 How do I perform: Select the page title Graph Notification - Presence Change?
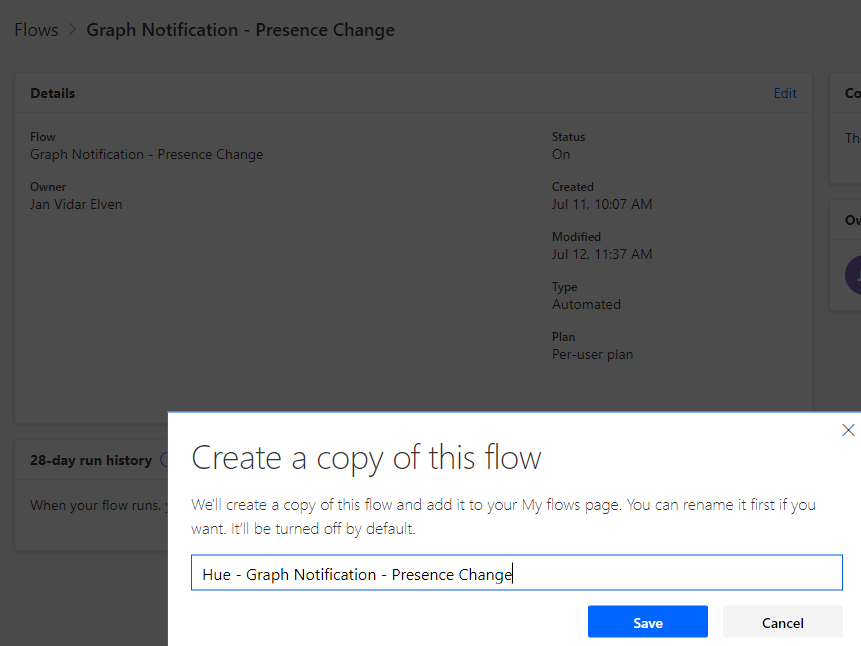240,30
